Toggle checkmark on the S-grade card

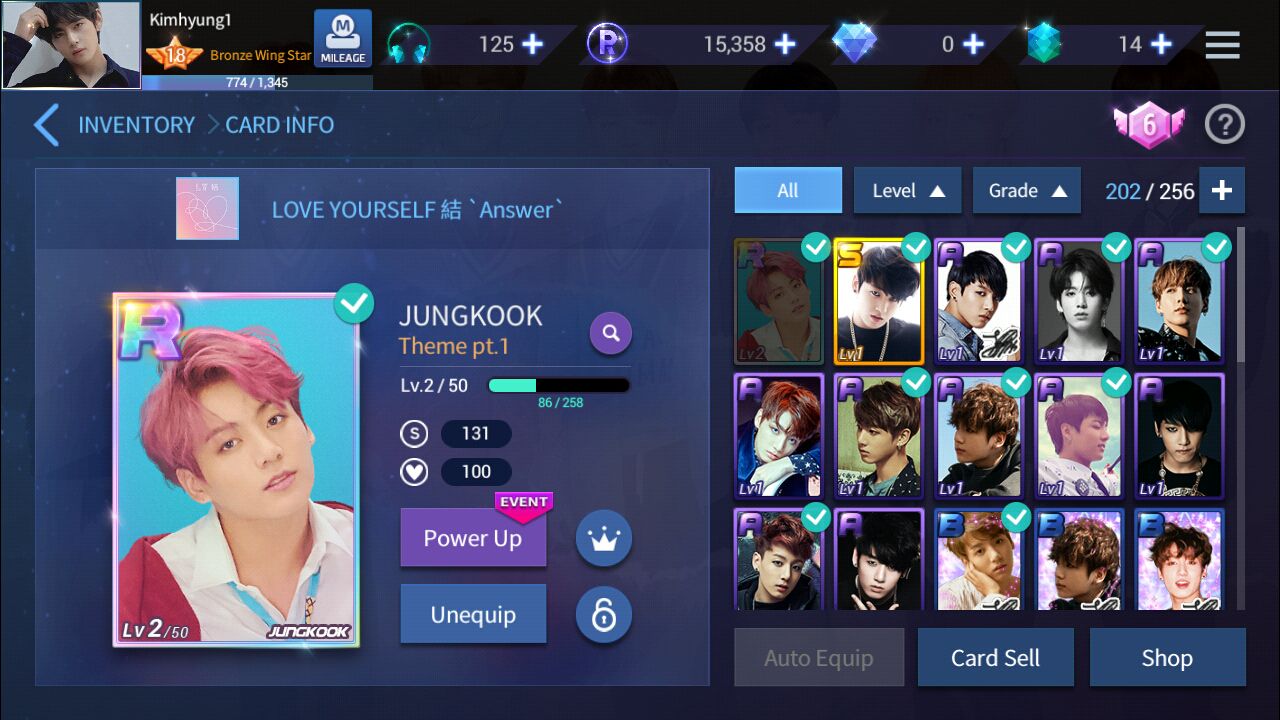click(x=916, y=247)
